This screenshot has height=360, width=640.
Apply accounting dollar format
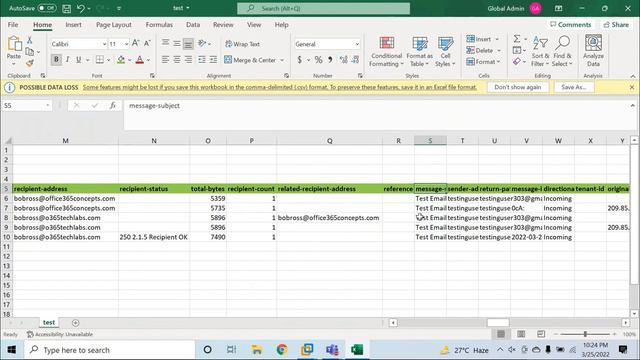click(x=300, y=60)
